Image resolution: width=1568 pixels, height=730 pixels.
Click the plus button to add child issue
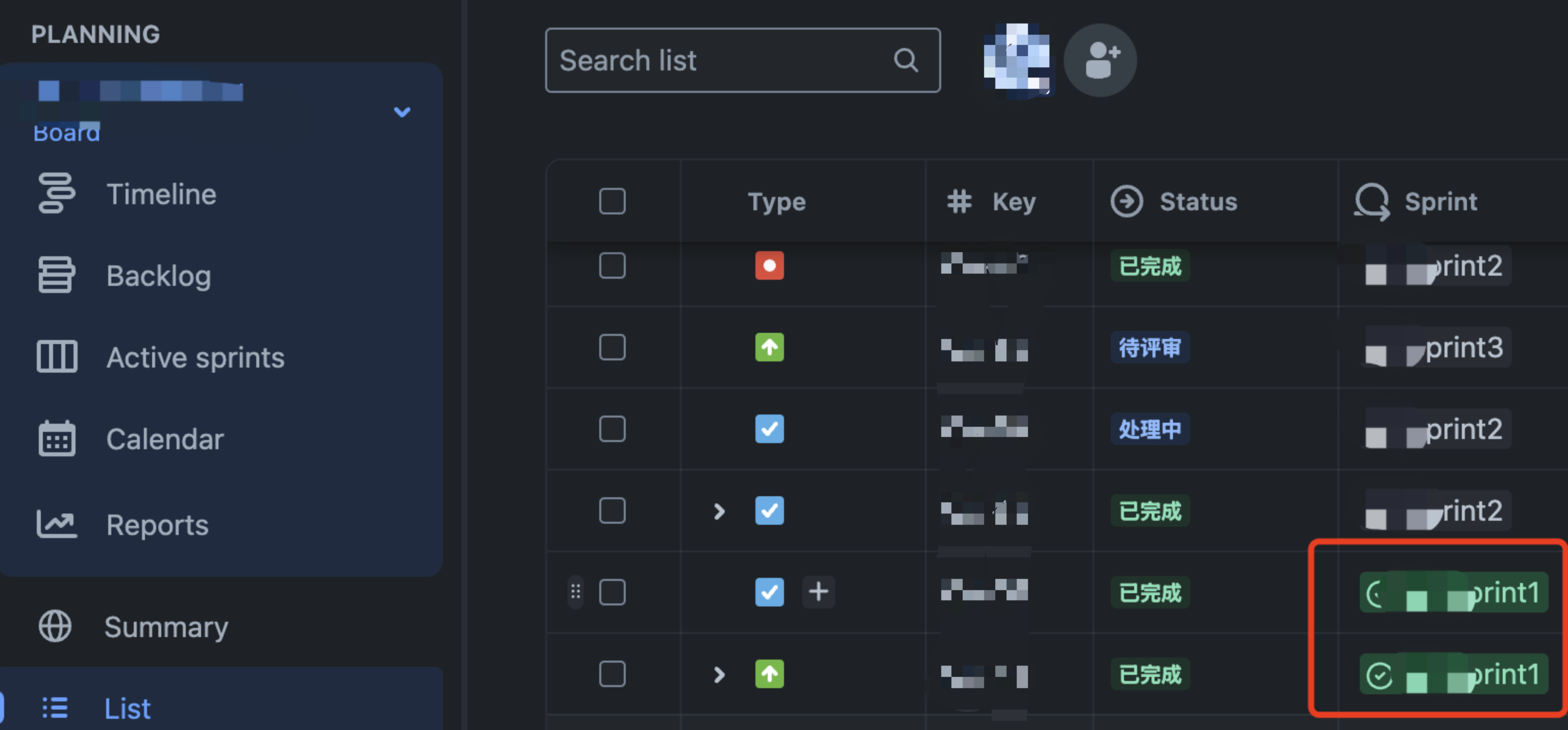(x=819, y=591)
